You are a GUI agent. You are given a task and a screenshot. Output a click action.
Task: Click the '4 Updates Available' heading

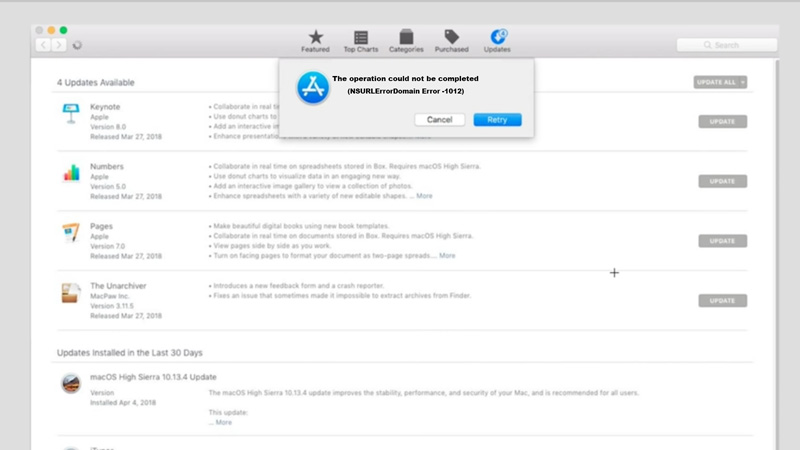tap(95, 82)
